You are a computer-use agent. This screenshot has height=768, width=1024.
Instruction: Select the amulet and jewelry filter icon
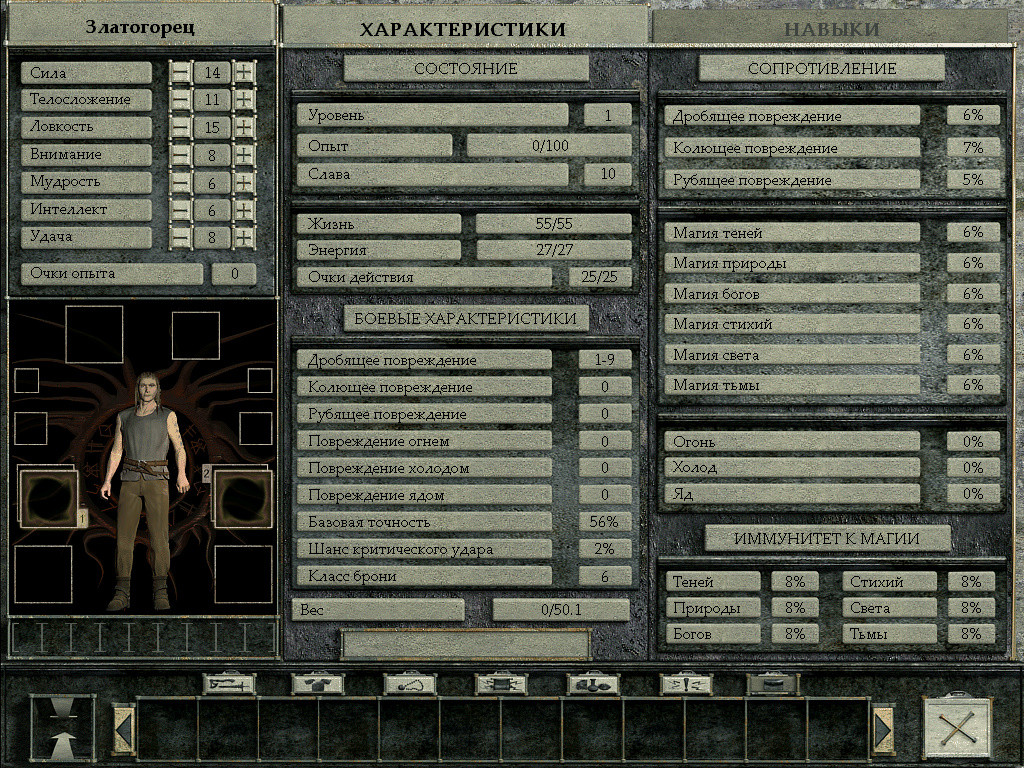click(x=411, y=684)
